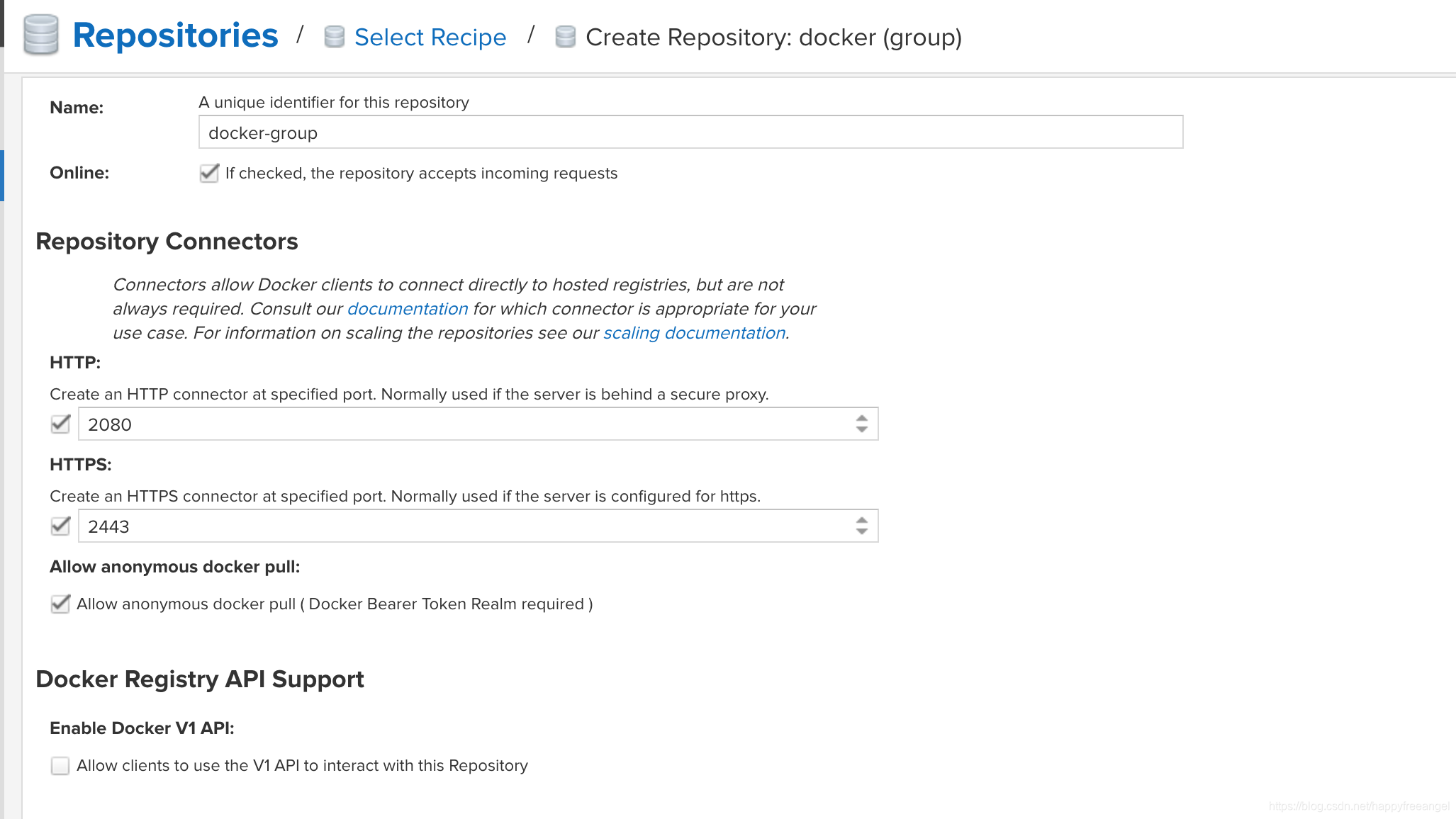Viewport: 1456px width, 819px height.
Task: Click the 'HTTPS:' label
Action: point(81,465)
